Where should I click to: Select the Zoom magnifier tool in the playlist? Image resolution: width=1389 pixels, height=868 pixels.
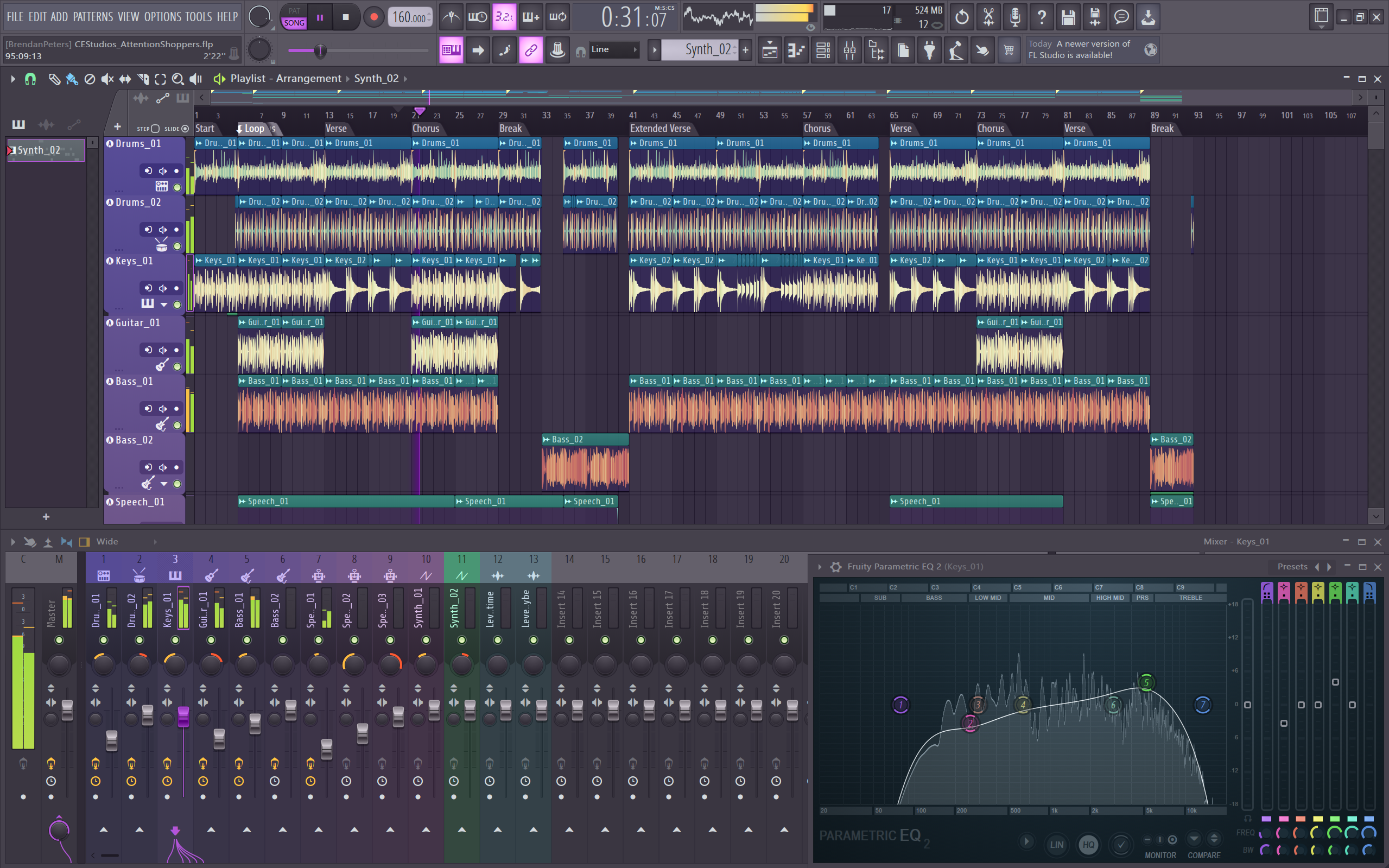(x=179, y=79)
